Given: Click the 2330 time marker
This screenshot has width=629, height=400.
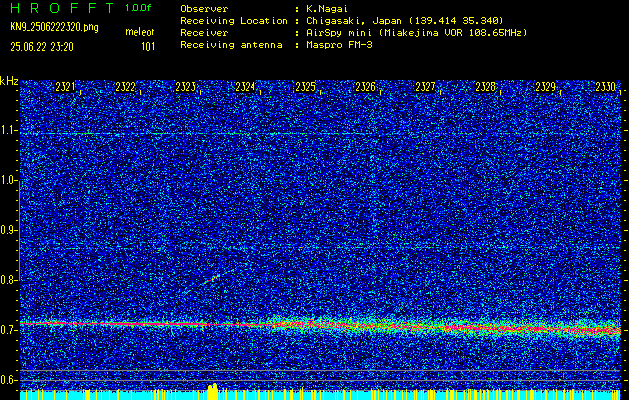Looking at the screenshot, I should coord(605,87).
